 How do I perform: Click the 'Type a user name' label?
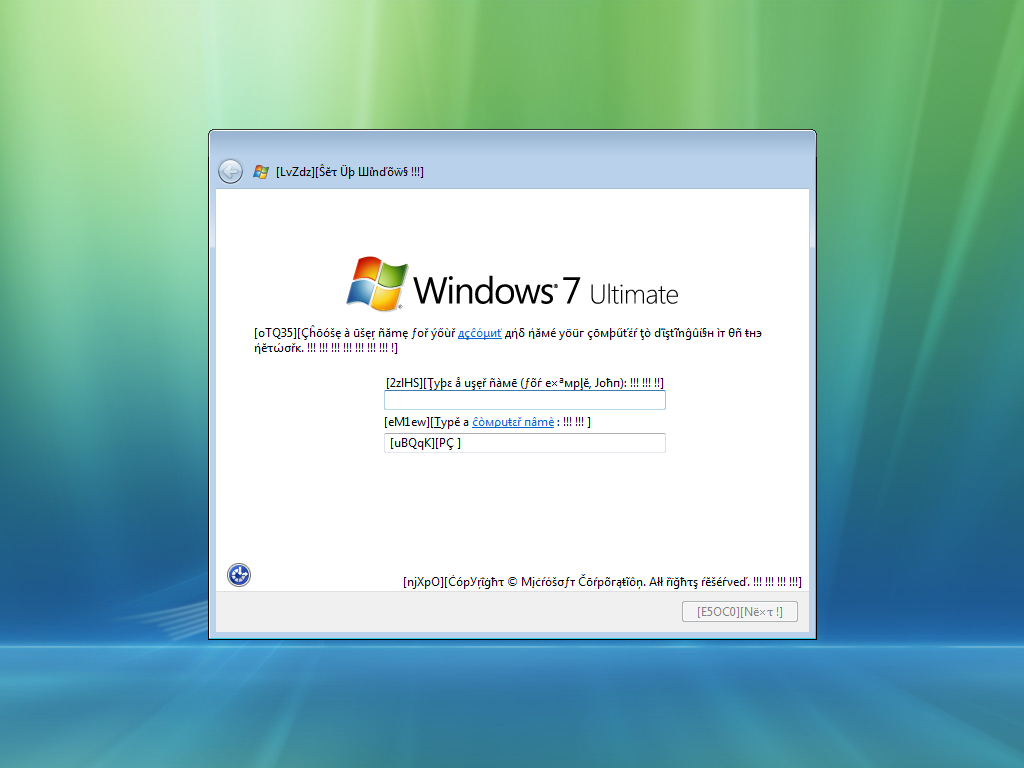(524, 383)
